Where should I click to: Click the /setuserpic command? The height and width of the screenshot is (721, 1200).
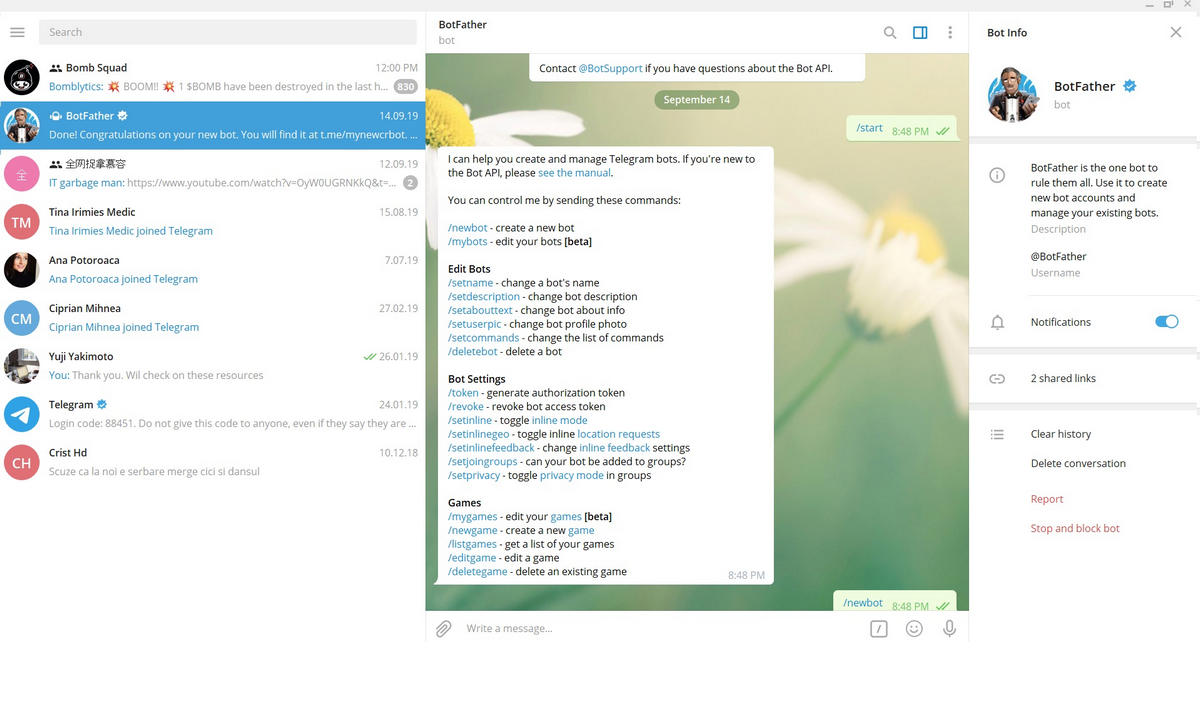[476, 324]
